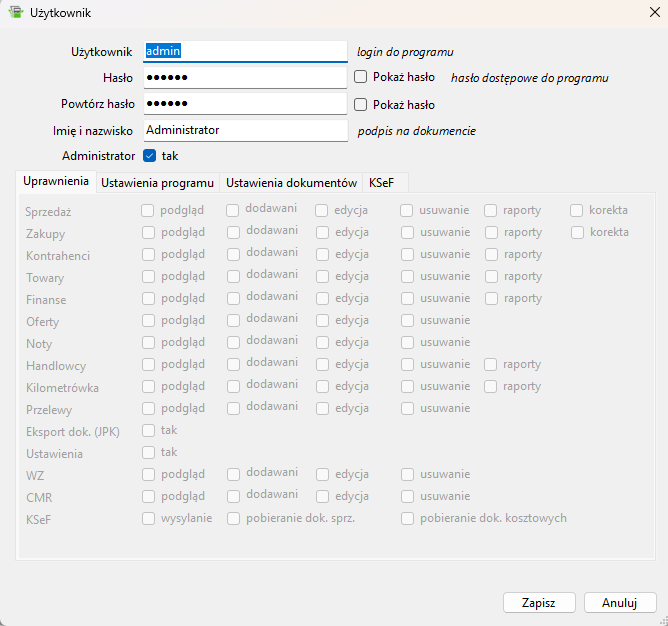Tick the Eksport dok. (JPK) tak checkbox
Screen dimensions: 668x626
pos(148,430)
